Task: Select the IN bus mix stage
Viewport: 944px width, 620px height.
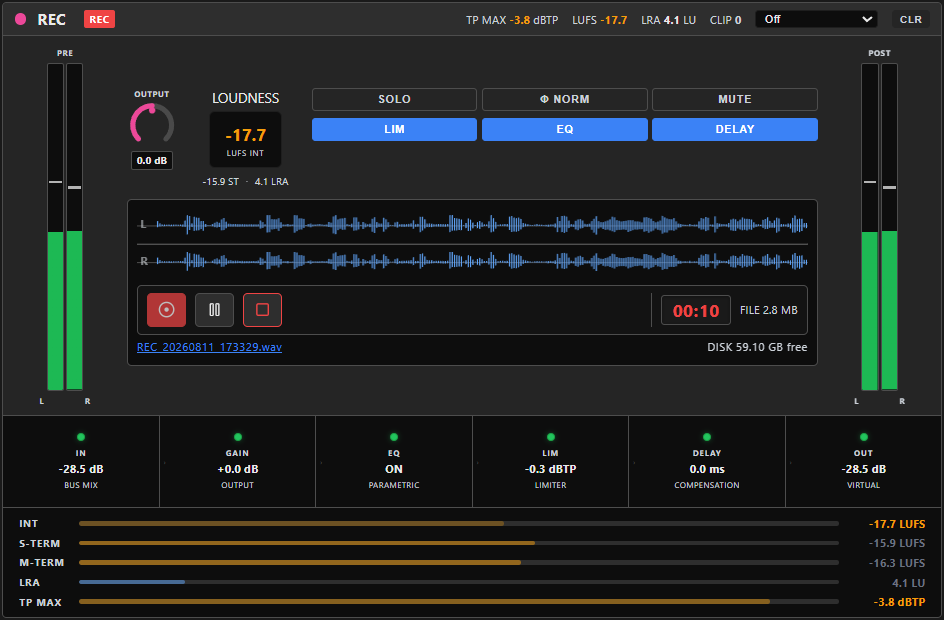Action: (81, 461)
